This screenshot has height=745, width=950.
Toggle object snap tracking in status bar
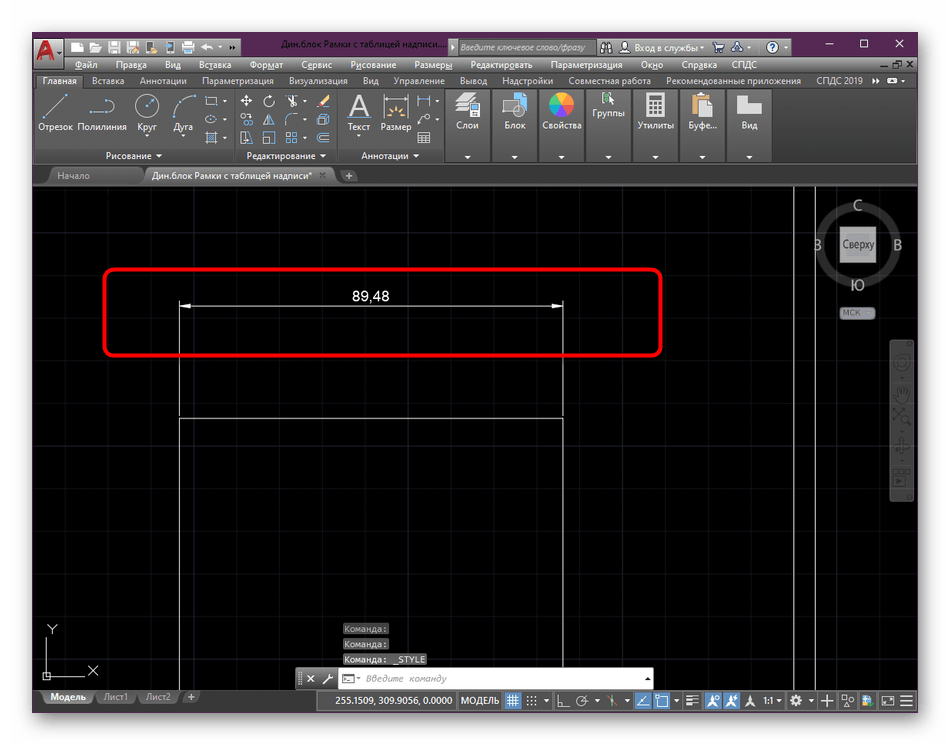[643, 701]
